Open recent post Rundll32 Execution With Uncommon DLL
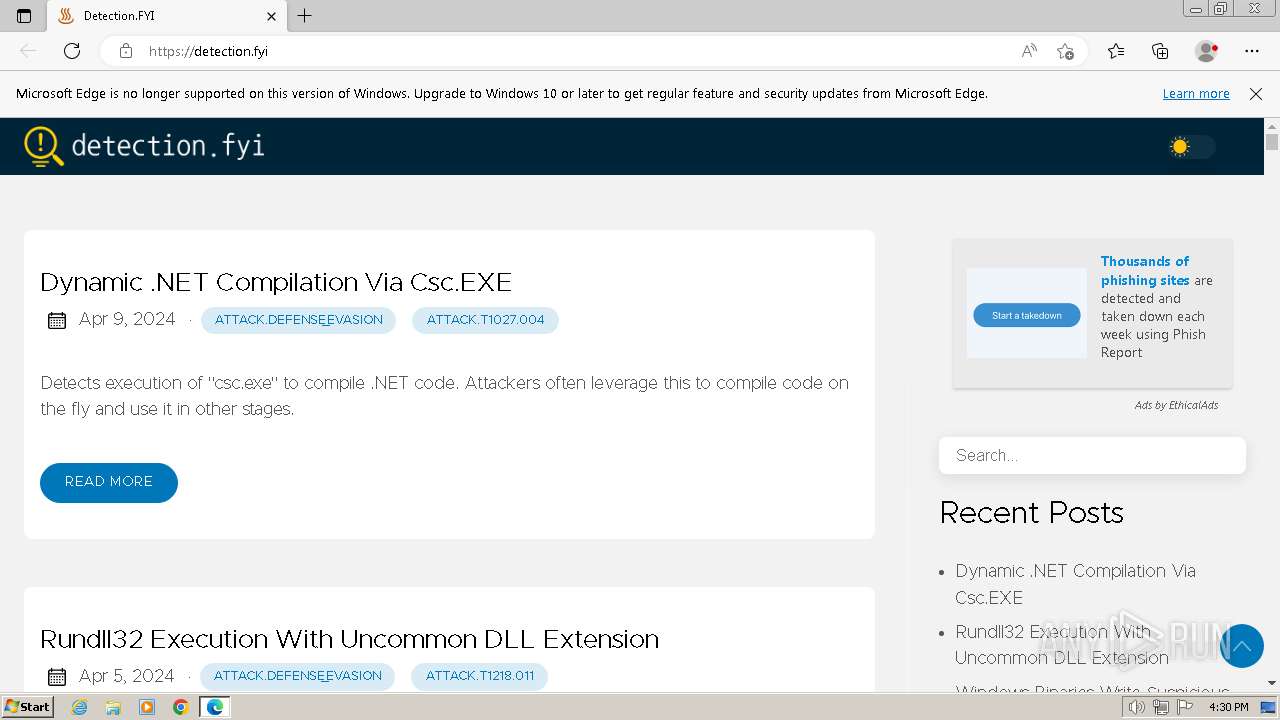Image resolution: width=1280 pixels, height=720 pixels. (1062, 645)
